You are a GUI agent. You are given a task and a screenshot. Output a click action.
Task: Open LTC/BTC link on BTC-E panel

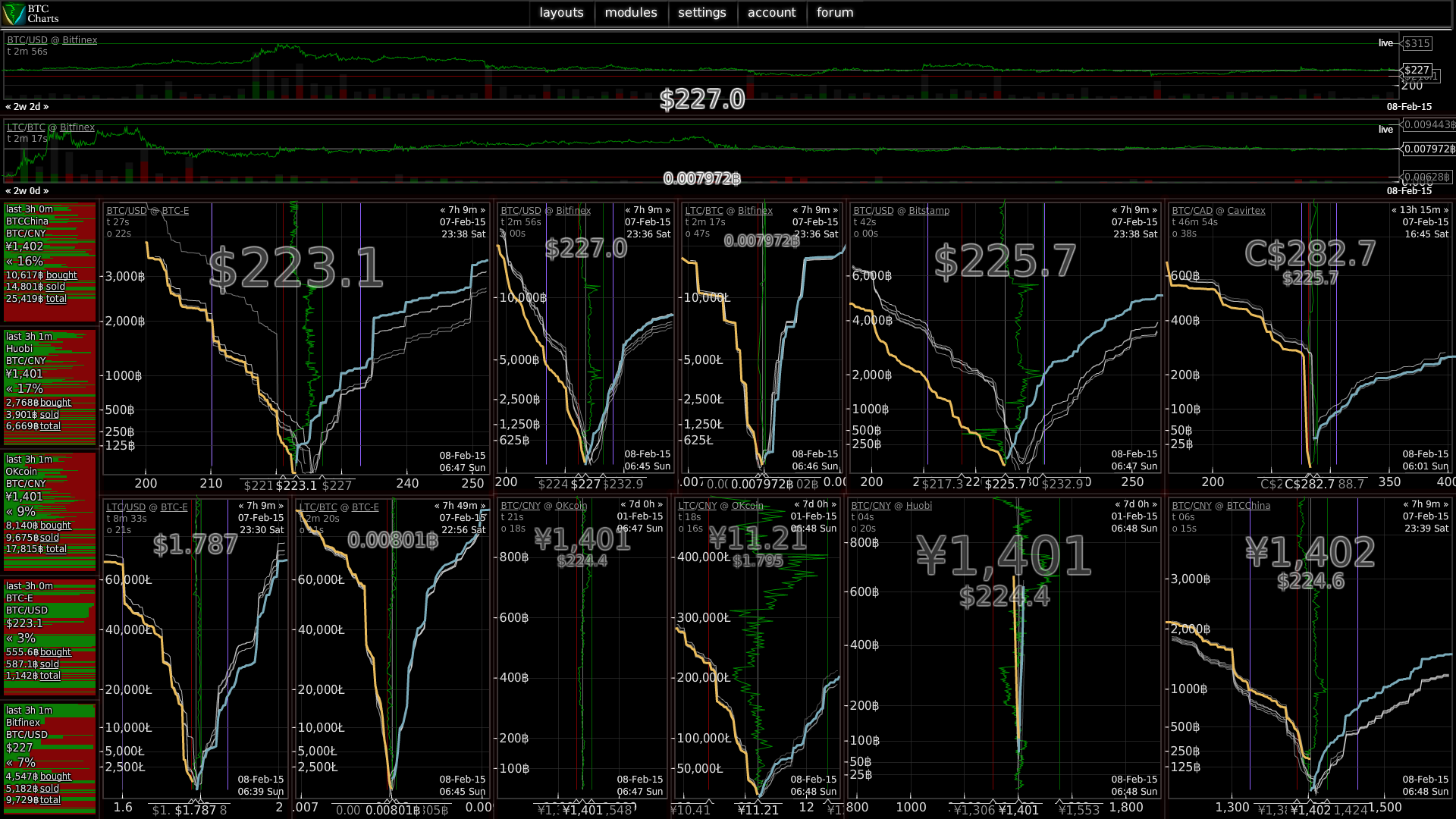tap(318, 507)
